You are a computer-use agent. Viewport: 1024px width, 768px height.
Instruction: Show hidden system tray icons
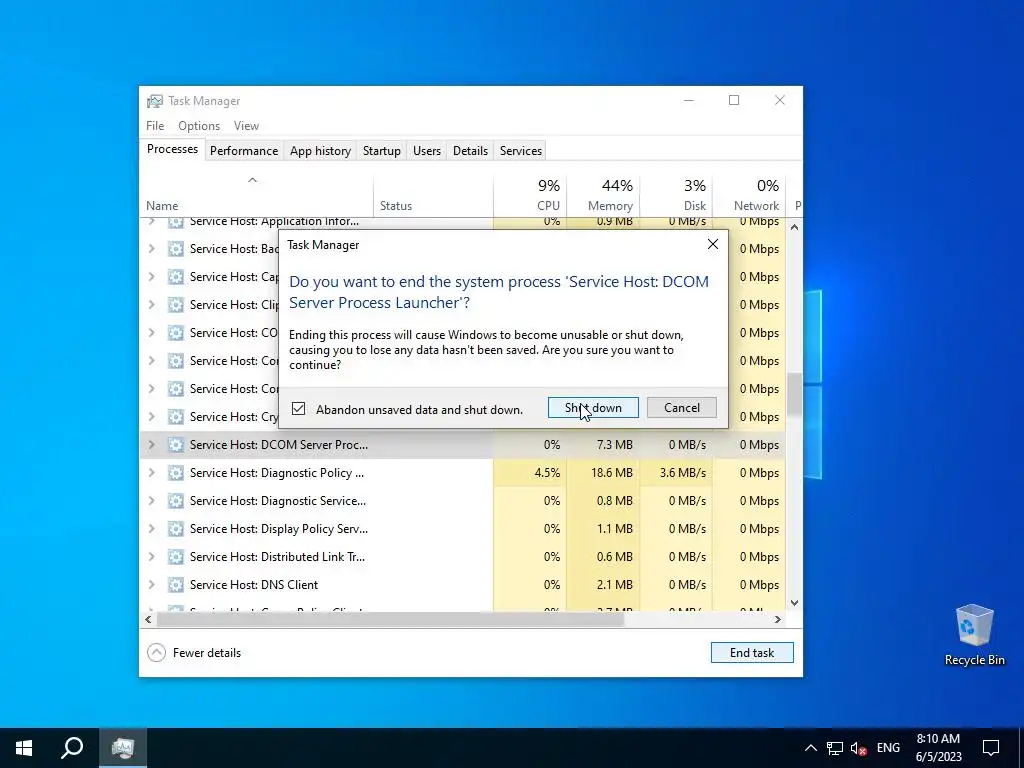pos(810,748)
